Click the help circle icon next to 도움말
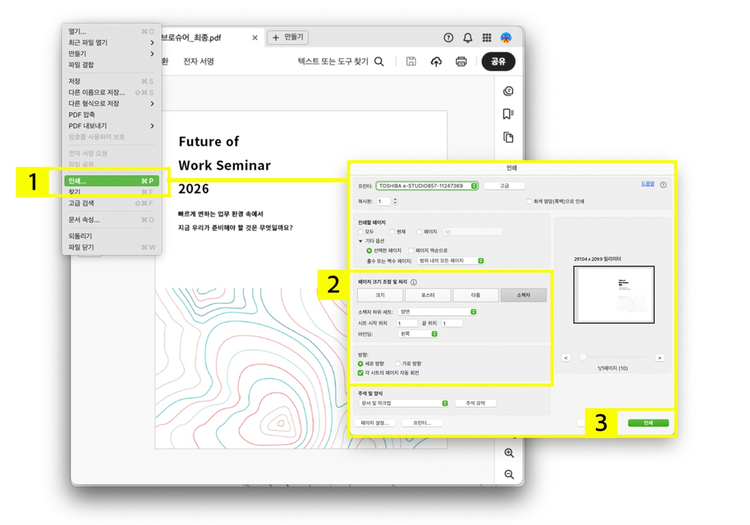Viewport: 750px width, 525px height. click(663, 185)
